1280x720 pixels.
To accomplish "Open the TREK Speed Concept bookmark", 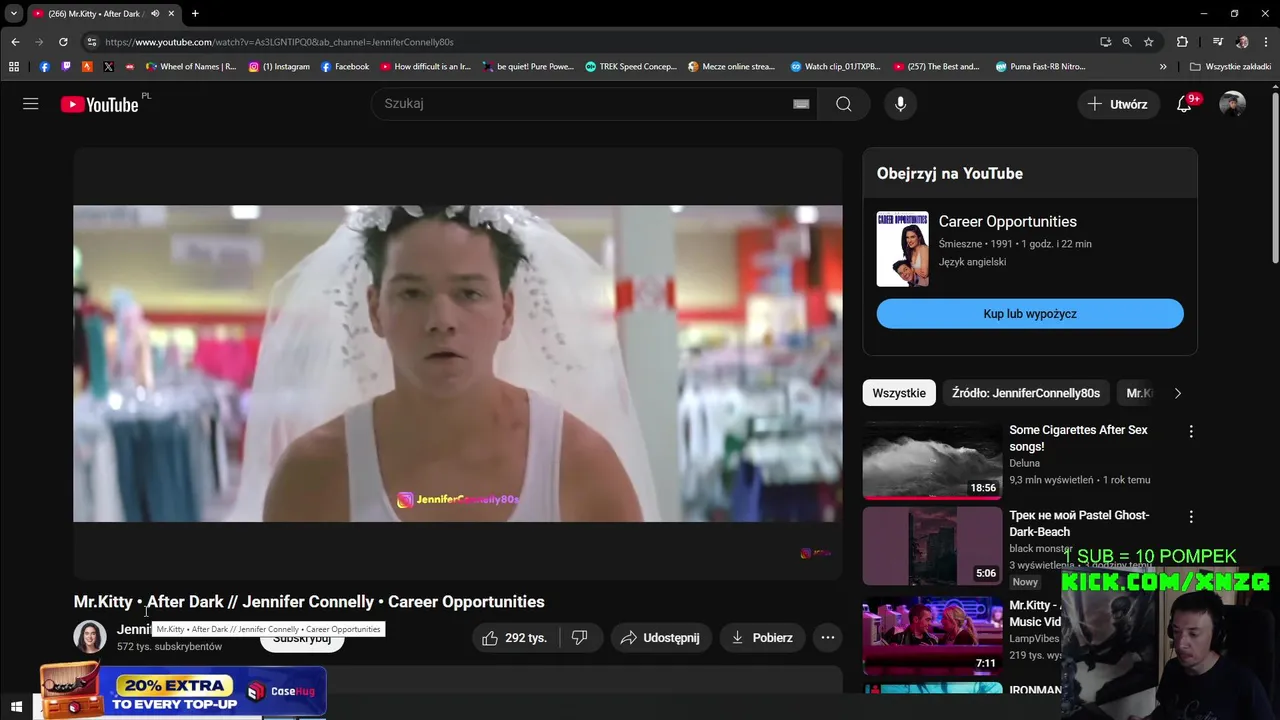I will (631, 67).
